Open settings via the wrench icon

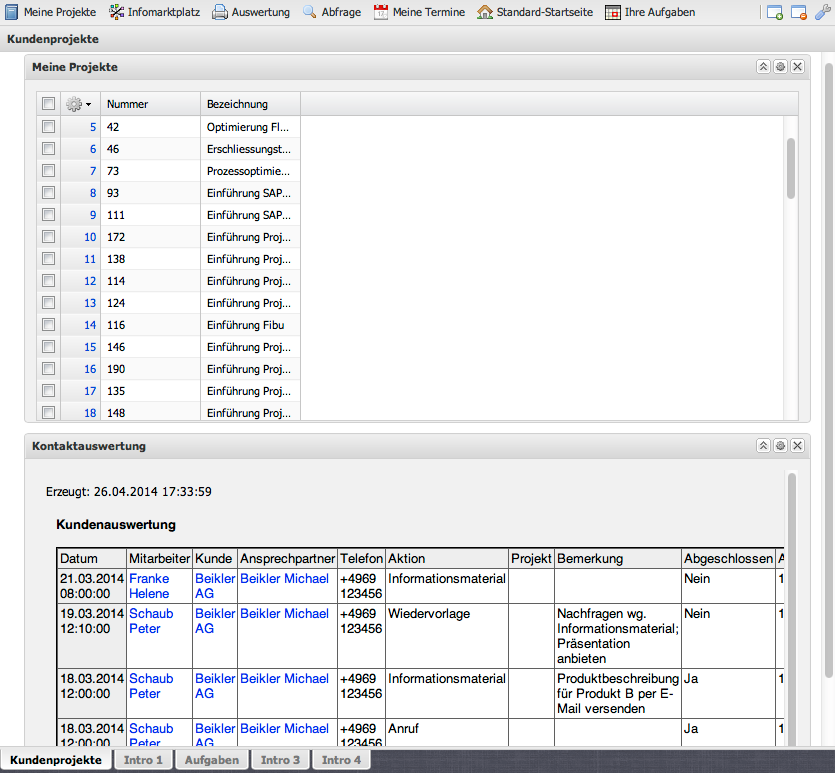click(x=823, y=12)
